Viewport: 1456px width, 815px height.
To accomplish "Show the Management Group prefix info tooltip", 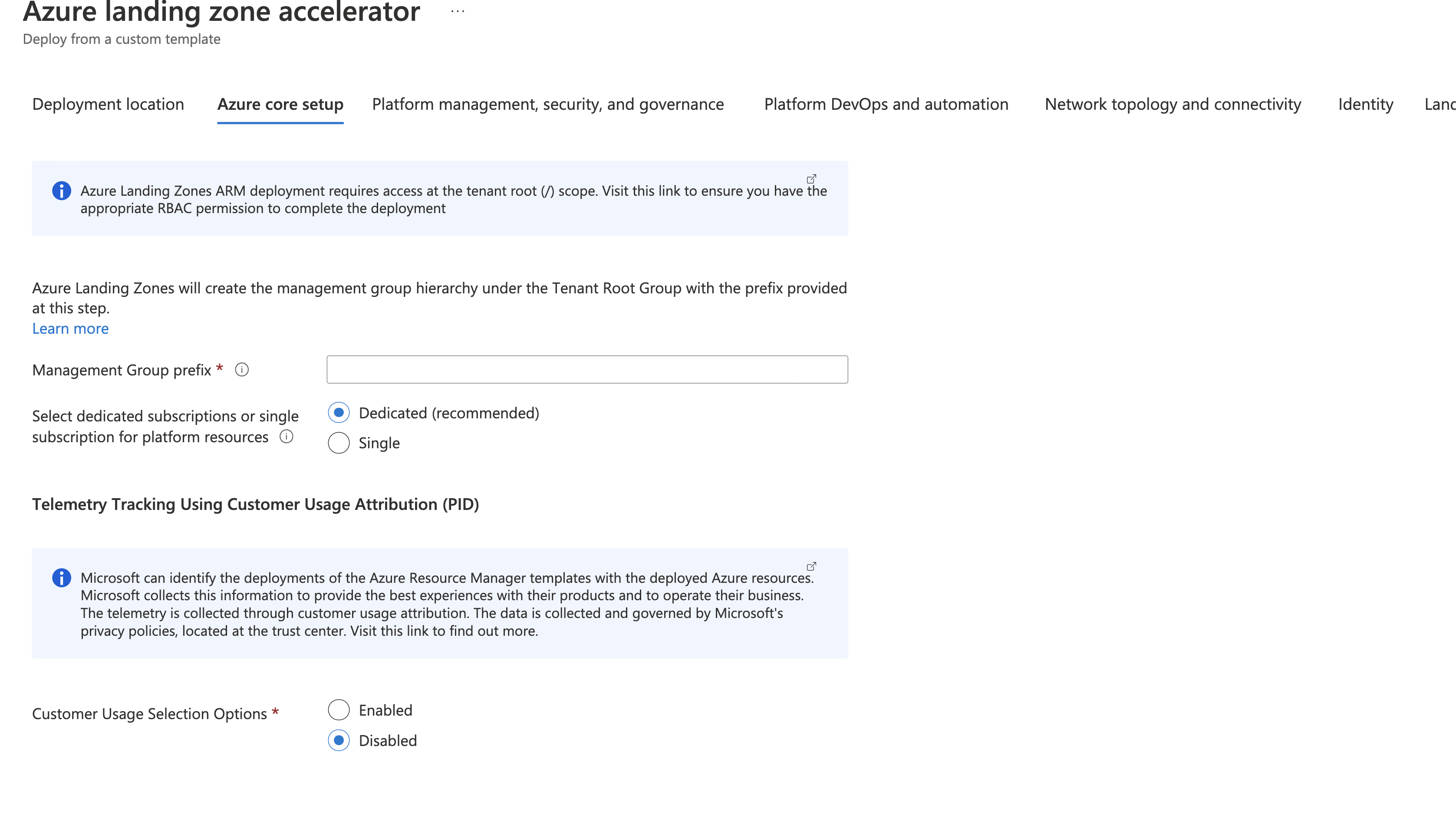I will [242, 370].
